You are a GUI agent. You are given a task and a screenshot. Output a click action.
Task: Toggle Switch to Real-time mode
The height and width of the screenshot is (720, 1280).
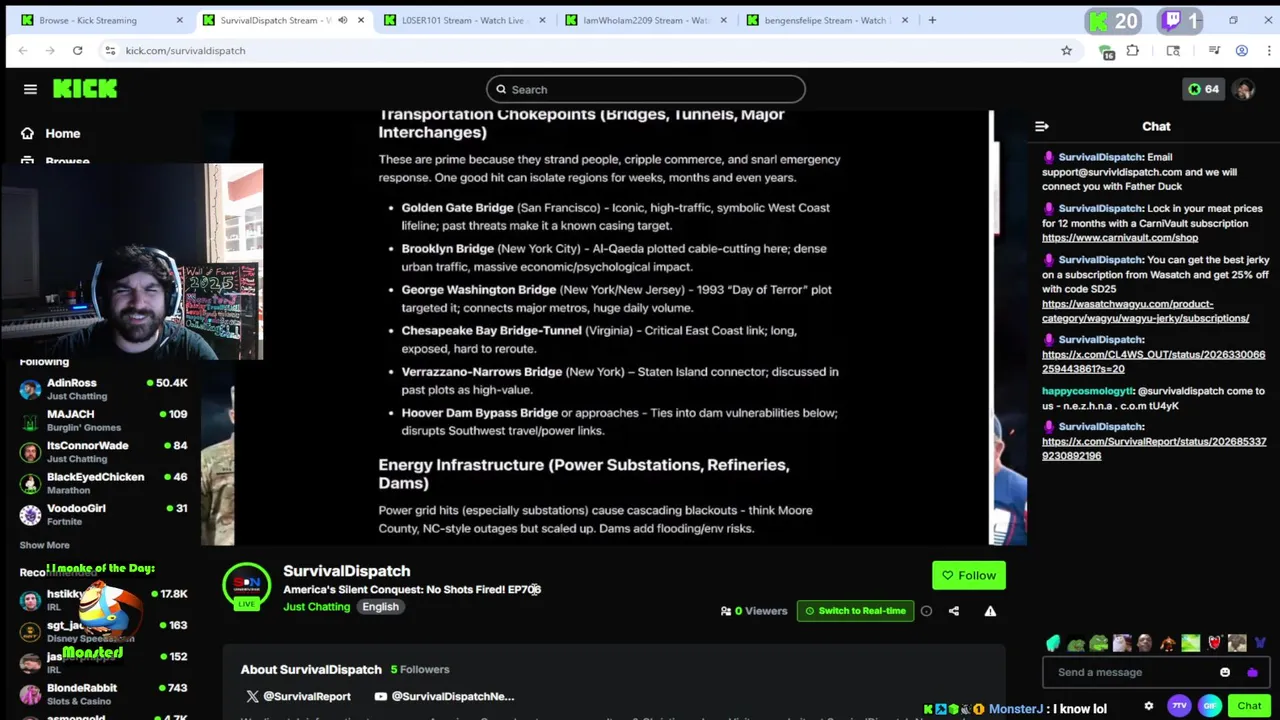click(x=855, y=611)
